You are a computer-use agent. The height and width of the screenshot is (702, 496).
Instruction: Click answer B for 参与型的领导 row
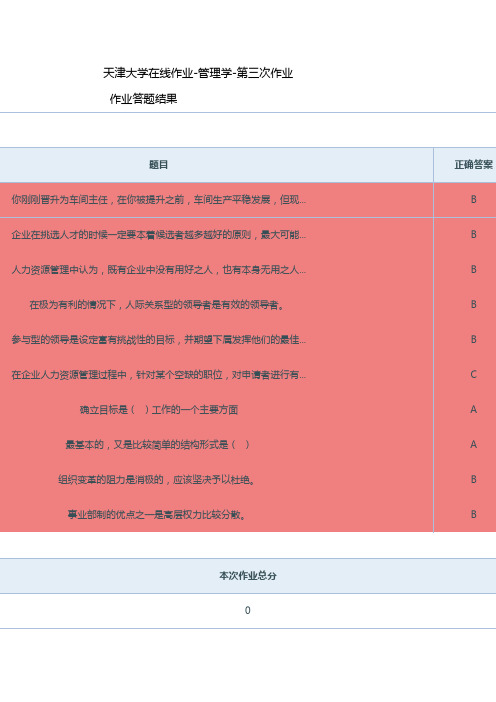click(474, 339)
